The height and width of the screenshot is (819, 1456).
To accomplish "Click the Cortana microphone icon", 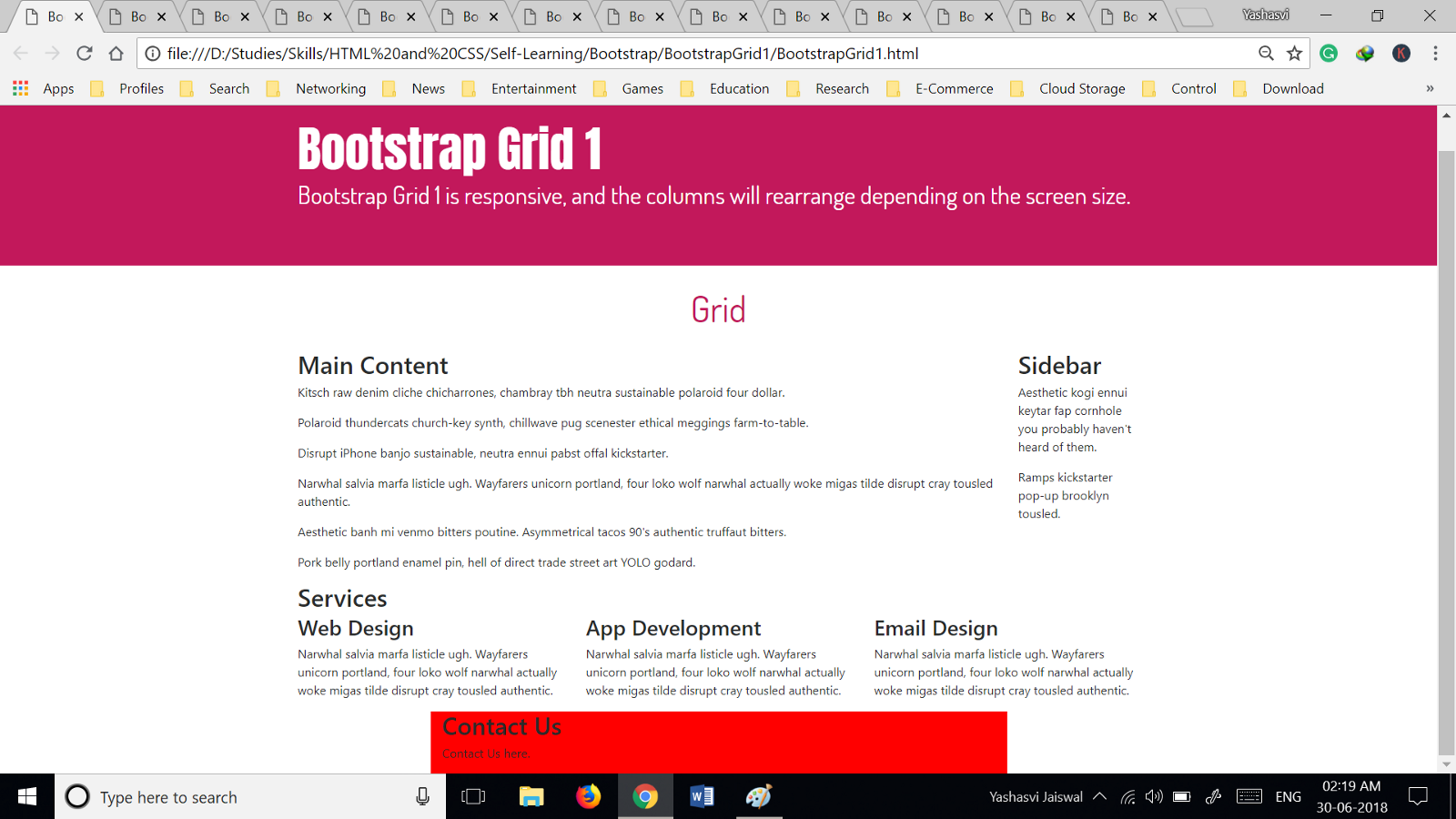I will pyautogui.click(x=422, y=797).
